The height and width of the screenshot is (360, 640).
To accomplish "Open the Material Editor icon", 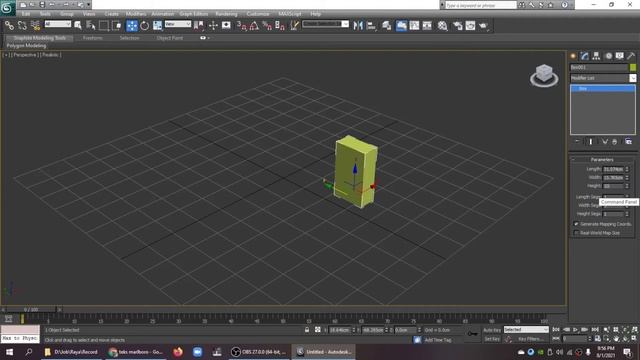I will tap(442, 26).
